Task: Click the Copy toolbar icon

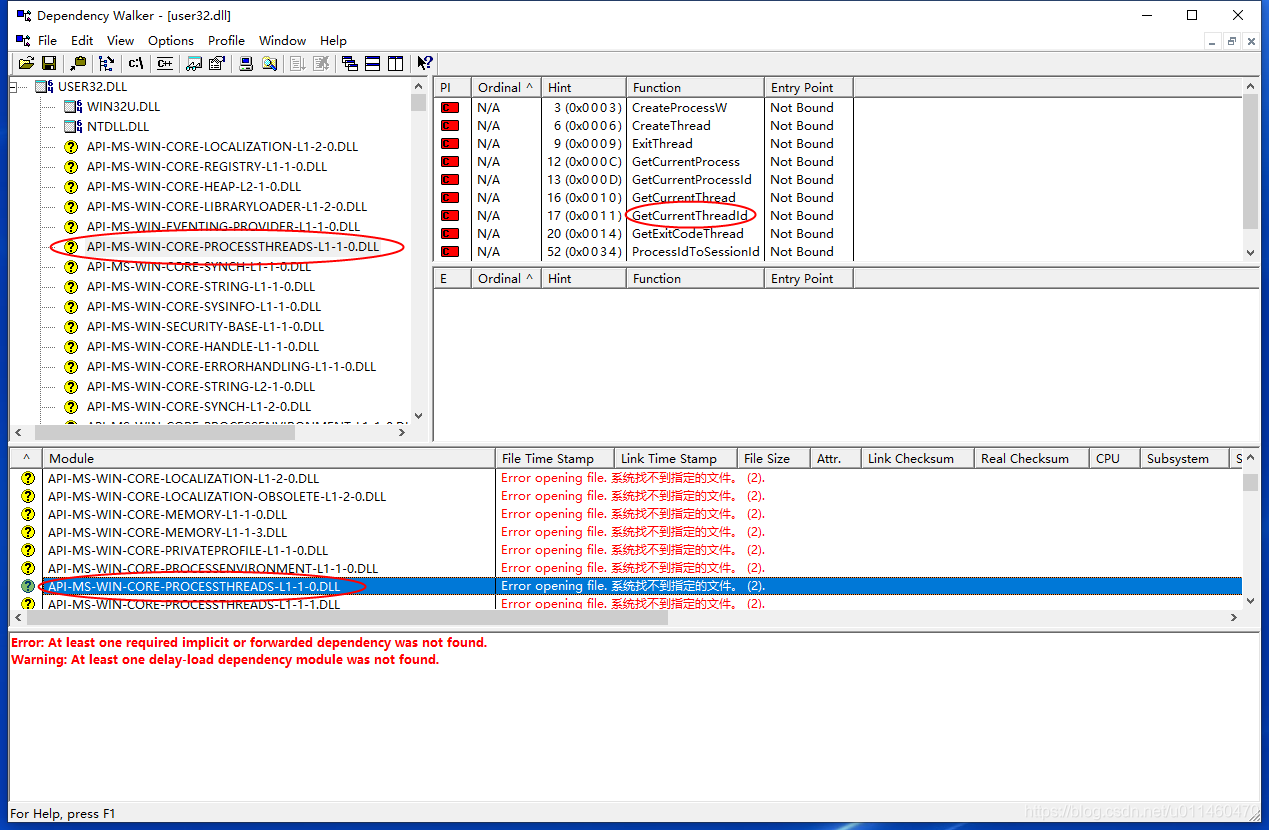Action: (78, 63)
